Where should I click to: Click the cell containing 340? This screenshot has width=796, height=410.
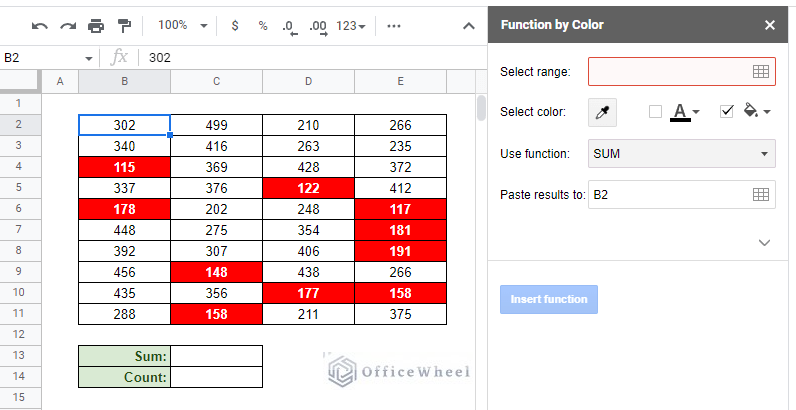tap(124, 146)
